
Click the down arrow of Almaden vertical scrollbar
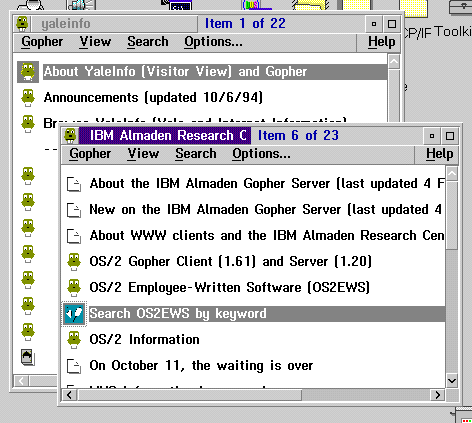pos(452,381)
